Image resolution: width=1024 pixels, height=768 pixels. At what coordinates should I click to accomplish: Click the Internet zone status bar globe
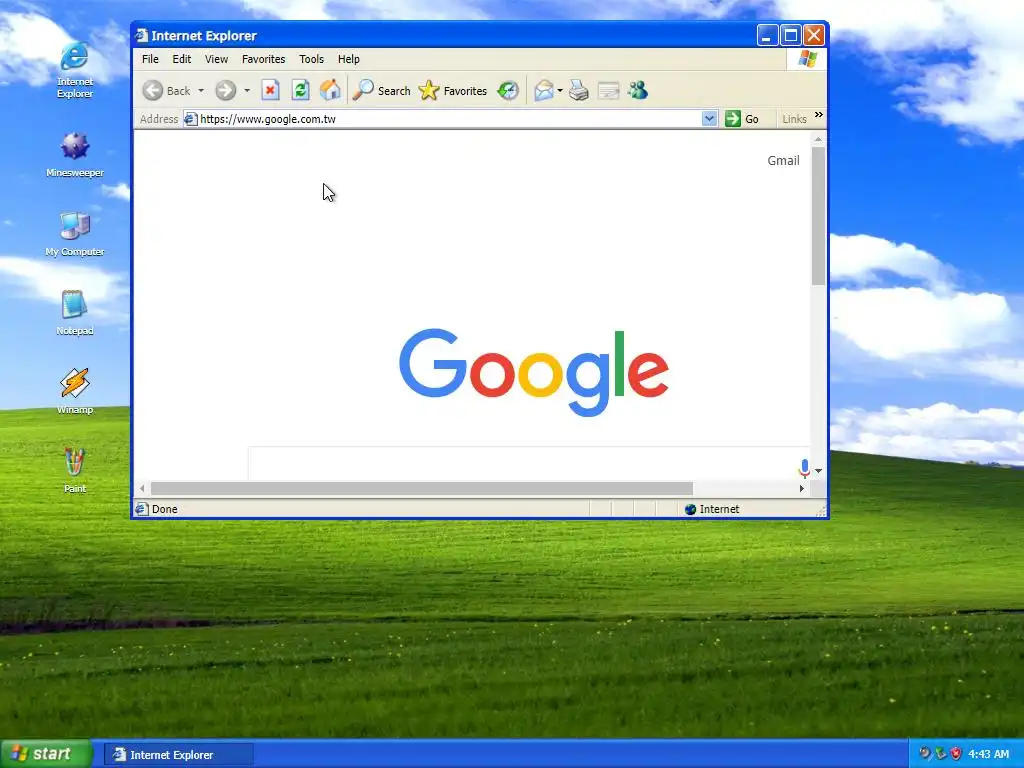click(x=690, y=509)
